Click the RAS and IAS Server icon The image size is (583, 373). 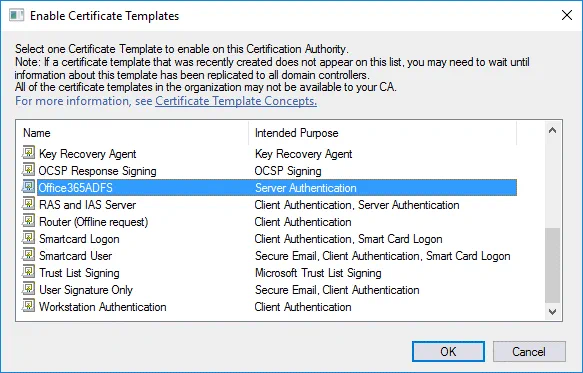[28, 204]
